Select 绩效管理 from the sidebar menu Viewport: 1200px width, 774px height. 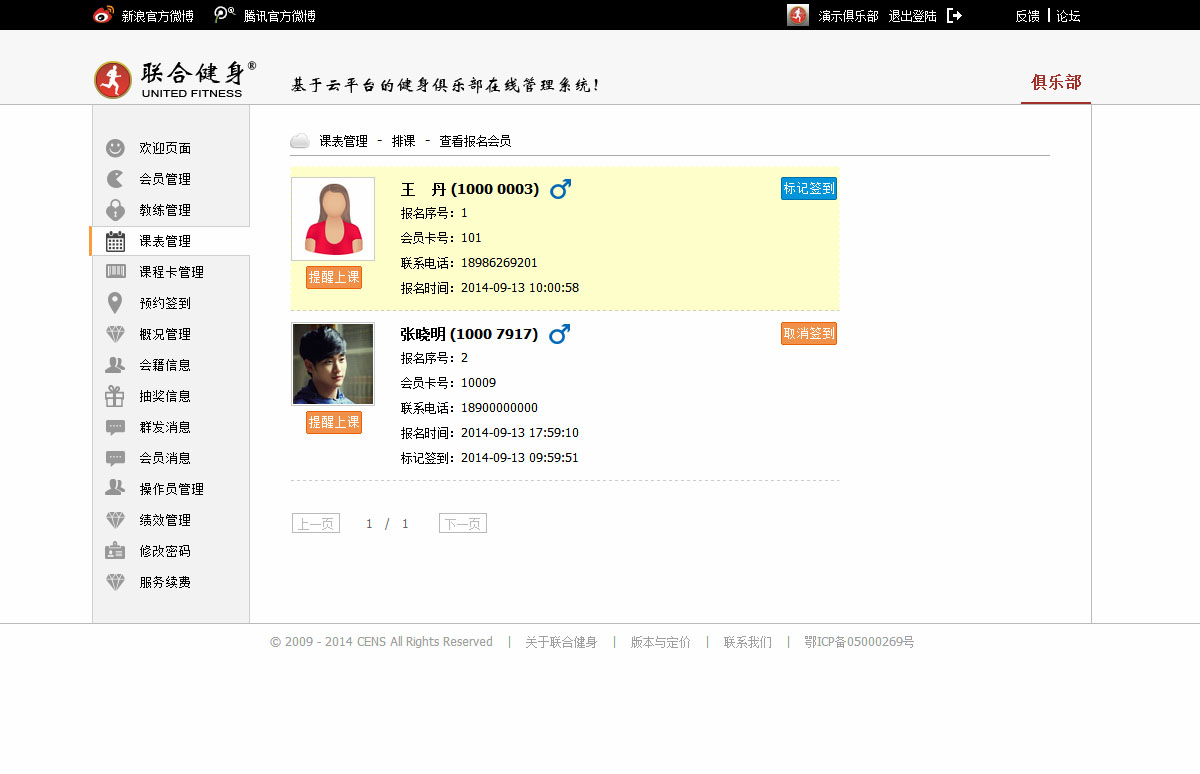click(x=165, y=520)
